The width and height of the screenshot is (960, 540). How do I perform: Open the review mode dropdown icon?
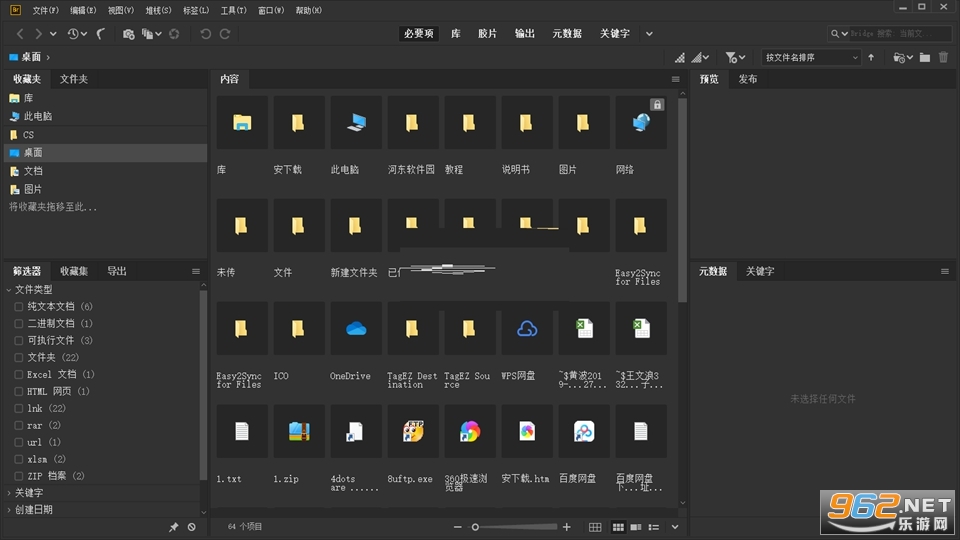coord(152,34)
